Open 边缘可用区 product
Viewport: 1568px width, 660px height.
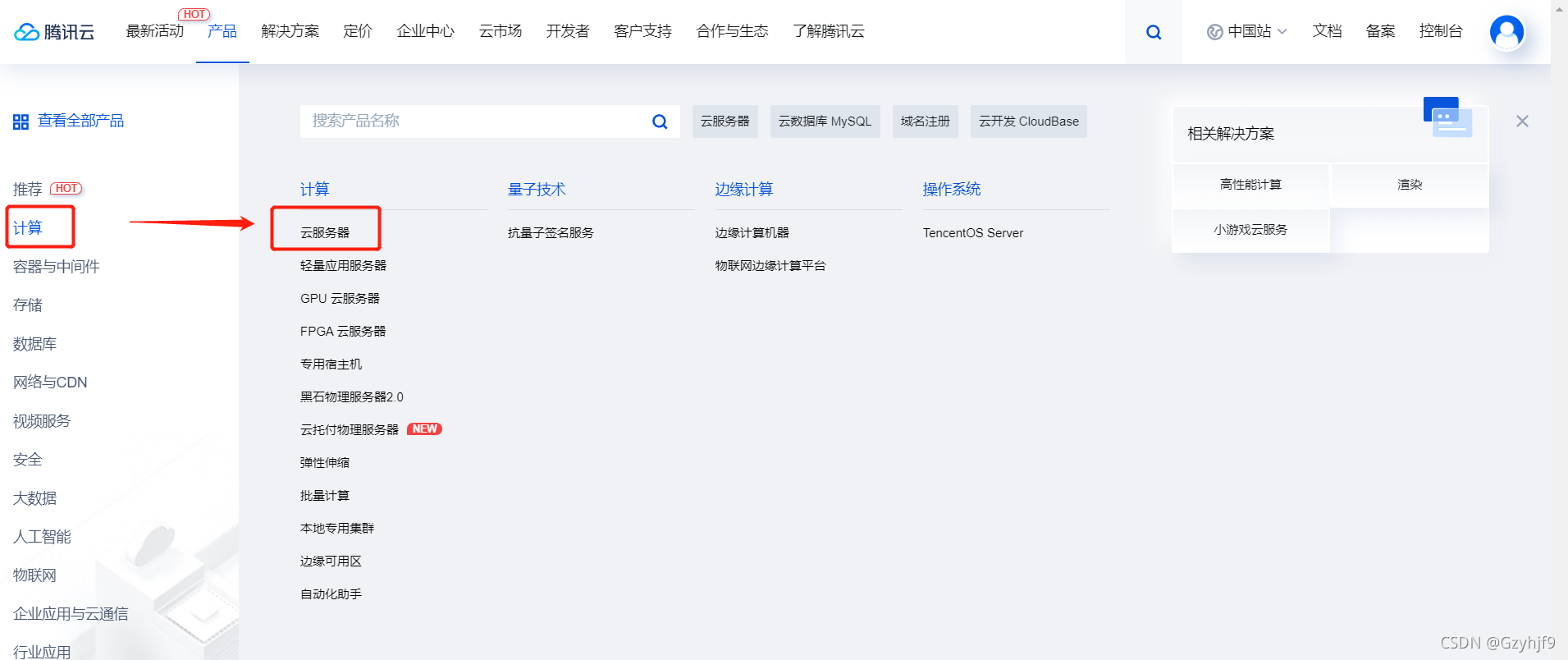point(331,561)
